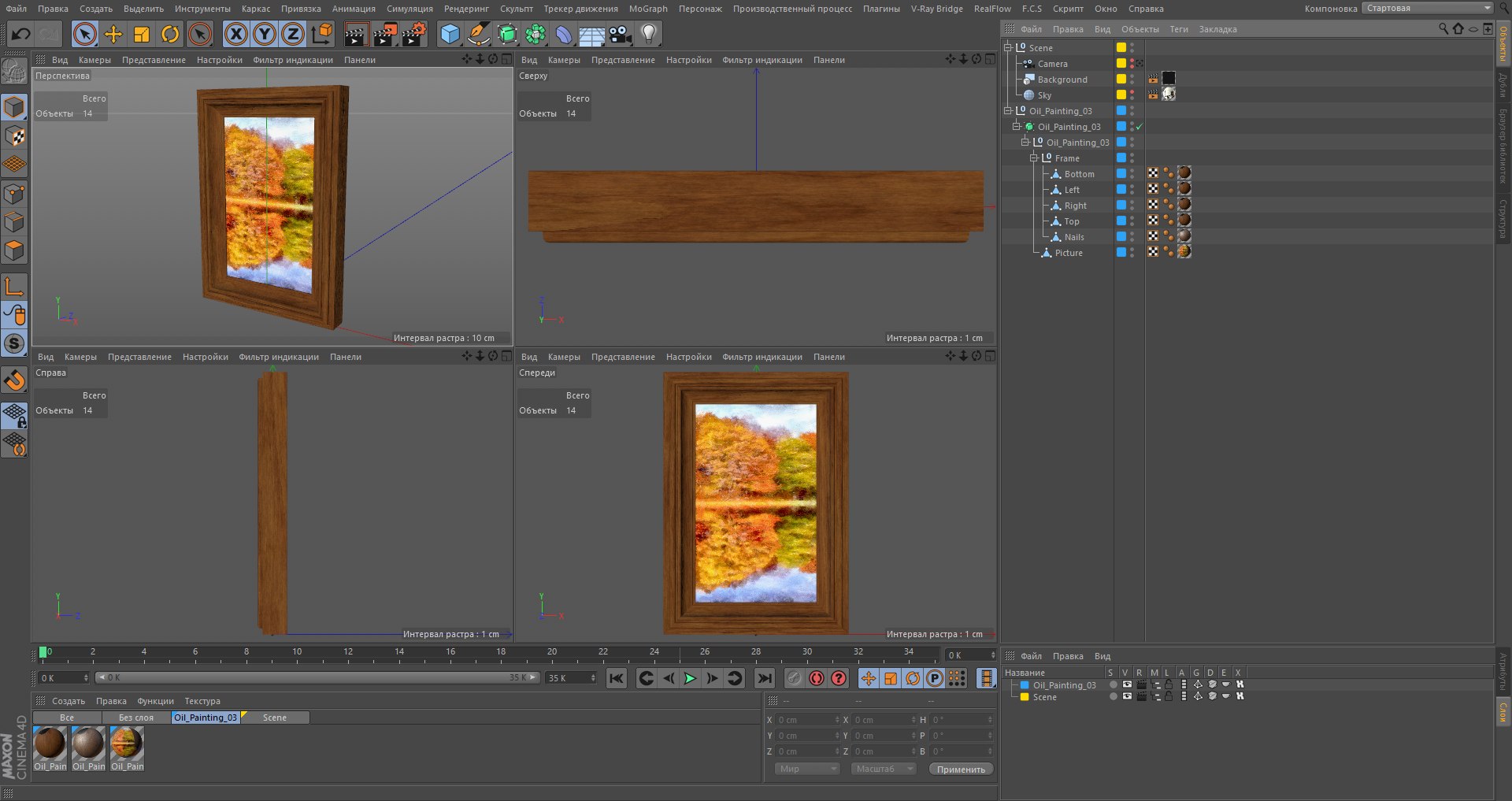The width and height of the screenshot is (1512, 801).
Task: Open the Рендеринг menu
Action: point(466,9)
